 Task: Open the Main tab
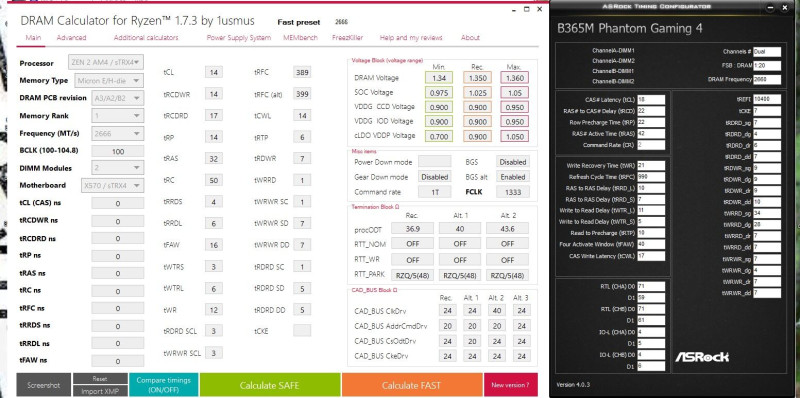coord(33,38)
